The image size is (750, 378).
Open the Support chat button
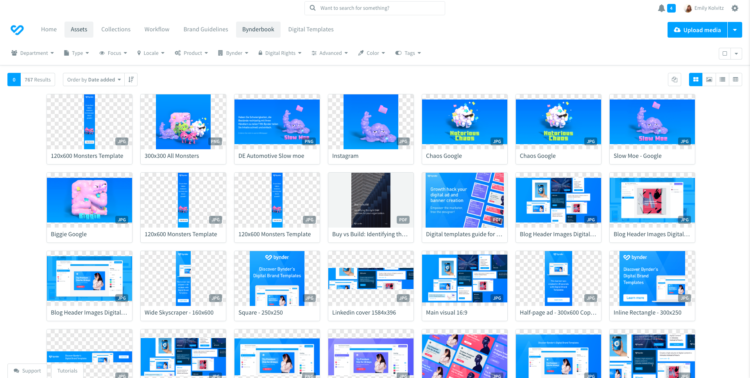[27, 371]
